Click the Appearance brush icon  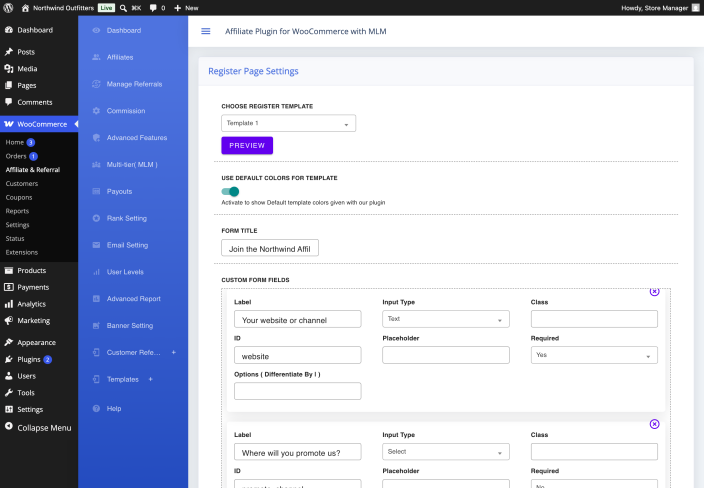[9, 342]
